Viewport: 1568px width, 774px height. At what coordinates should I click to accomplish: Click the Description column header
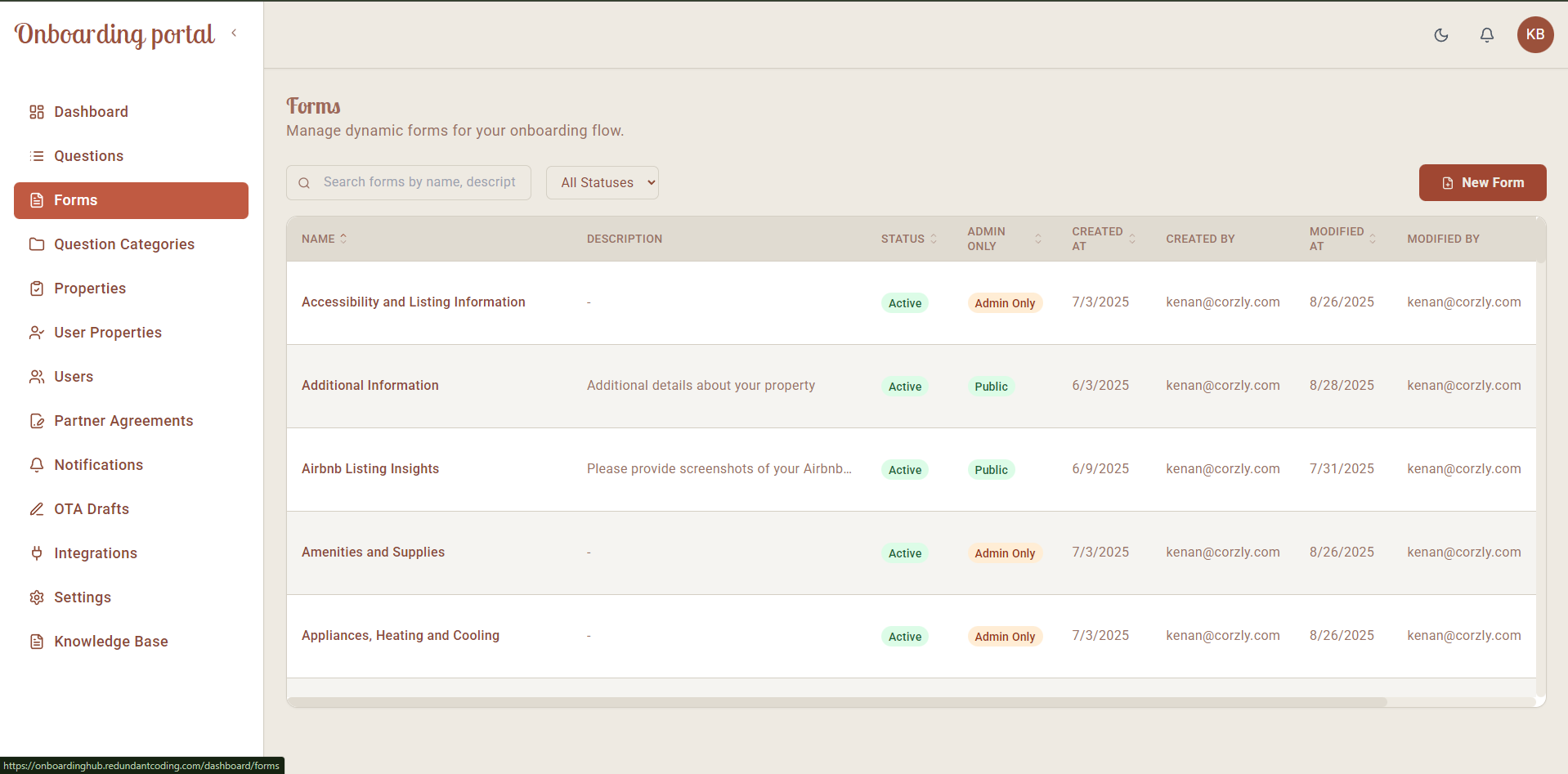(625, 239)
